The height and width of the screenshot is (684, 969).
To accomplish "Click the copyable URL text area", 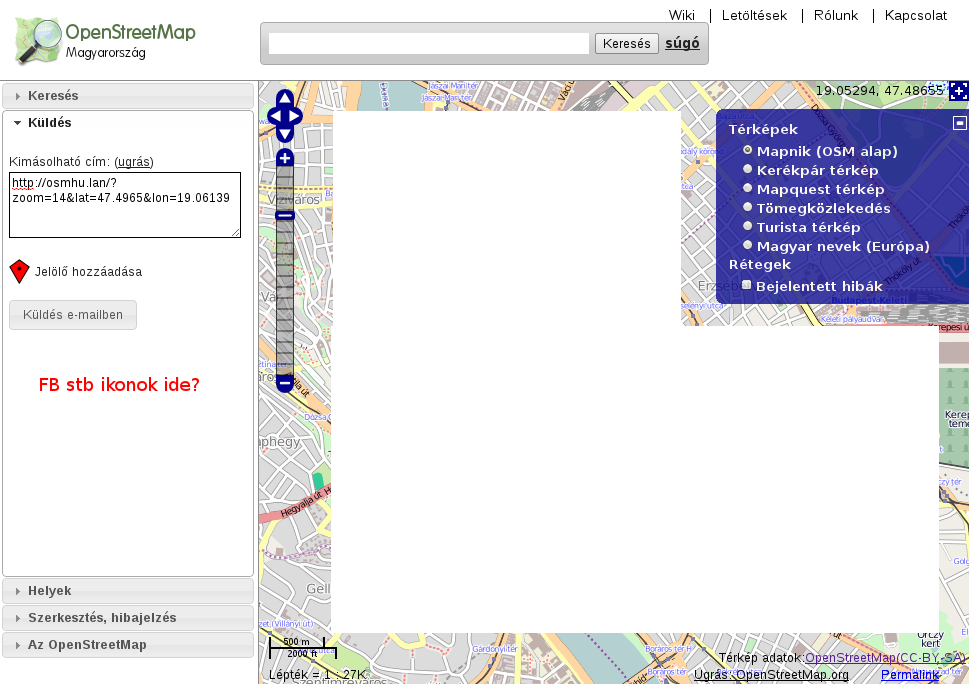I will click(x=125, y=205).
